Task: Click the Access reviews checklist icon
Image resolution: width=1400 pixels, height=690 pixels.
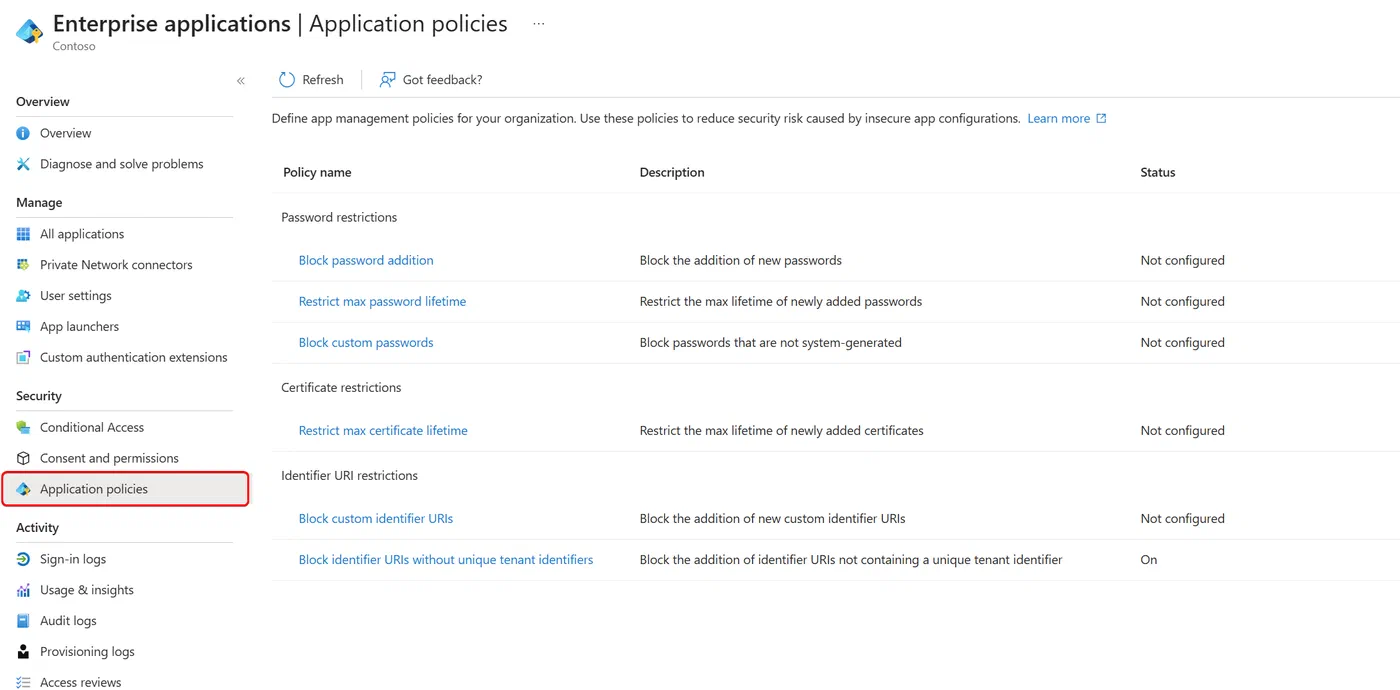Action: point(23,682)
